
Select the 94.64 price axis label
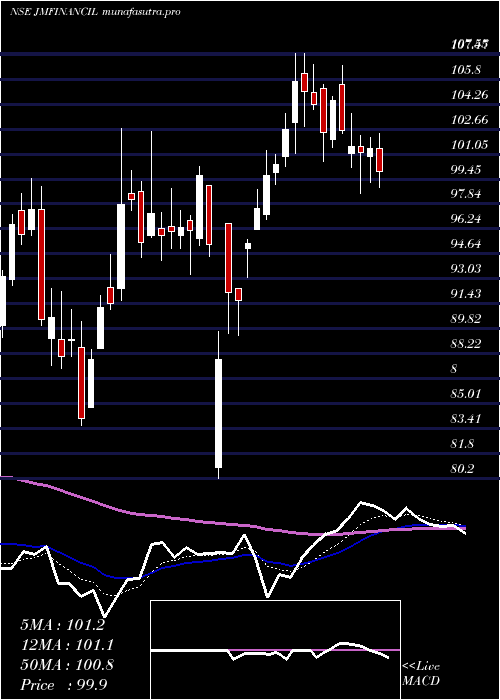467,244
